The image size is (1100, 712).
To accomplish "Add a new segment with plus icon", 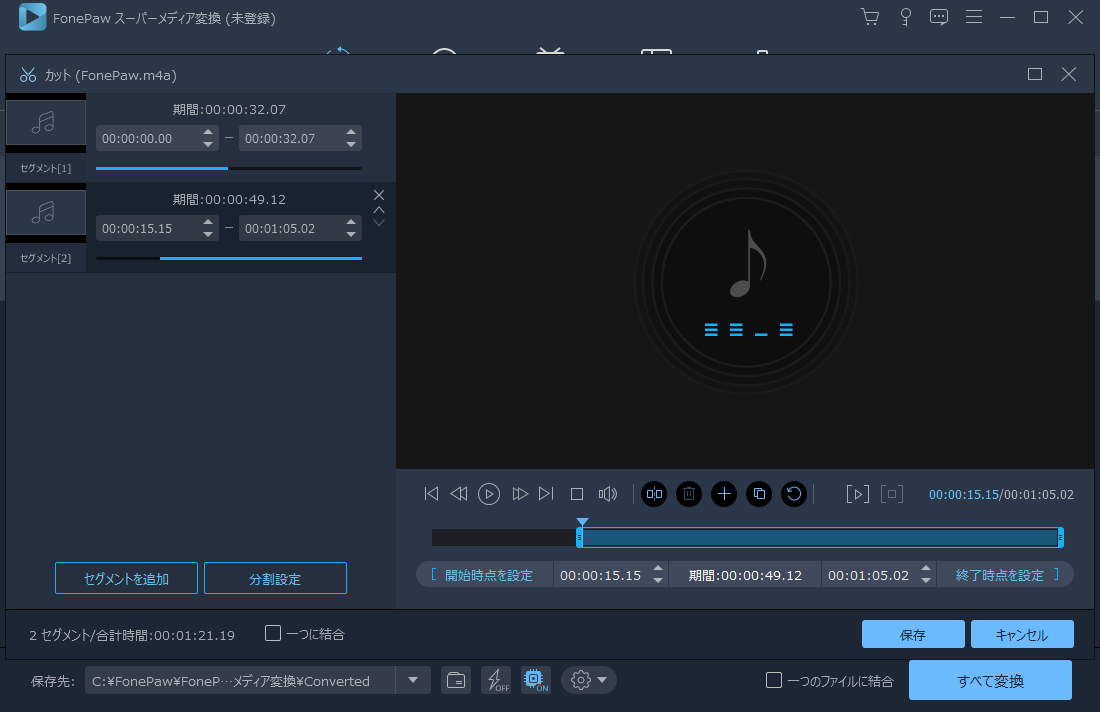I will [x=724, y=494].
